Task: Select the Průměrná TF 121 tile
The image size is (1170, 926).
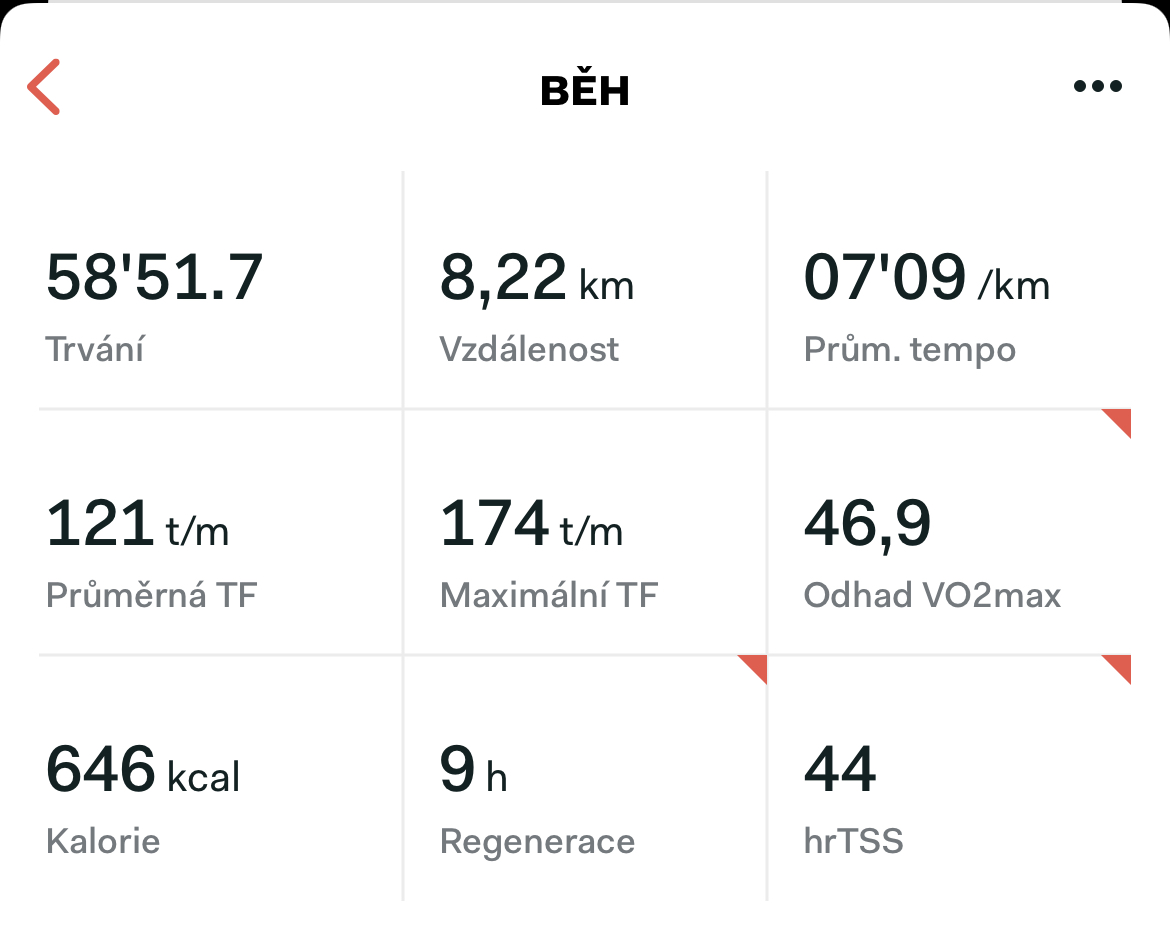Action: tap(220, 533)
